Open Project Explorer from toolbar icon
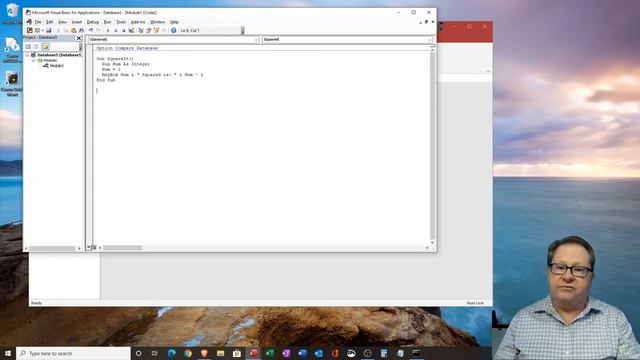640x360 pixels. pyautogui.click(x=141, y=31)
